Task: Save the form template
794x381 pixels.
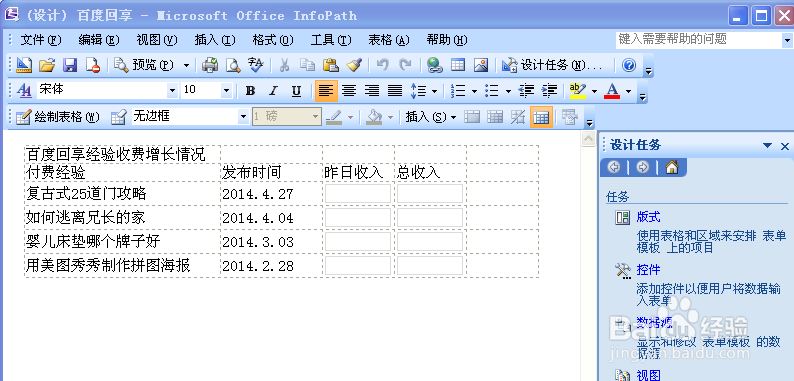Action: (x=70, y=65)
